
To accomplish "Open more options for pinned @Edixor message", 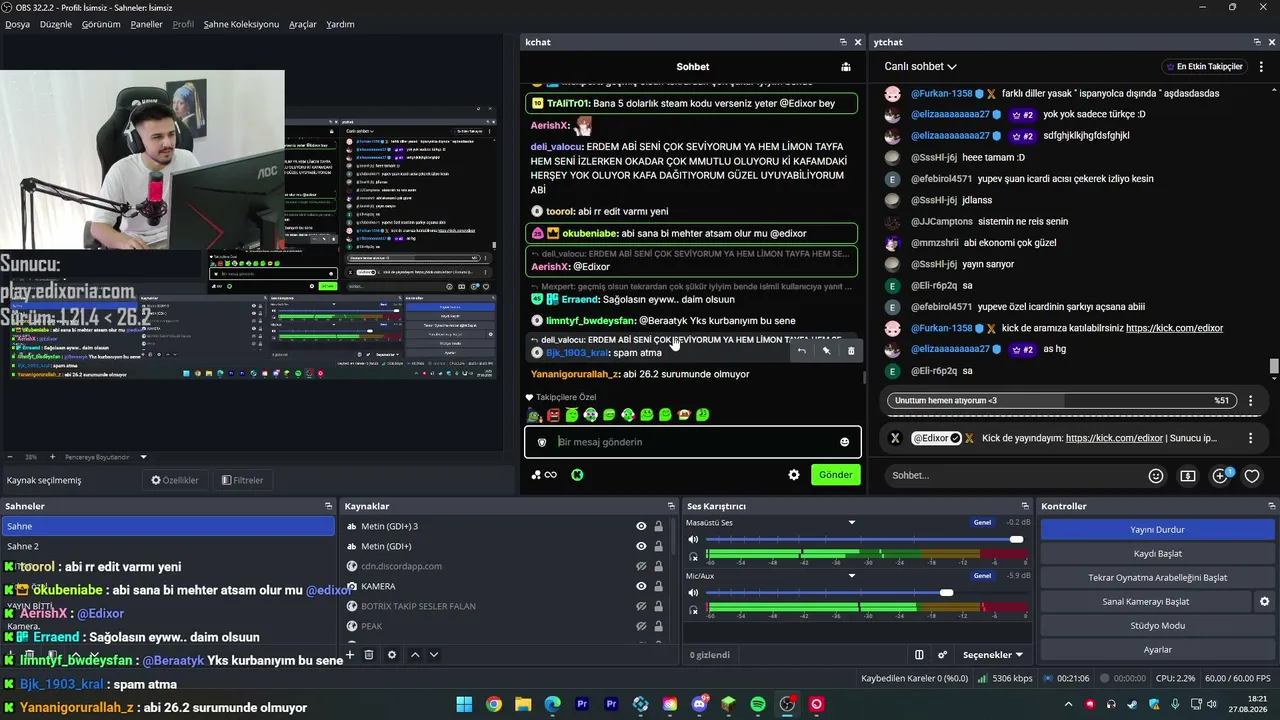I will (x=1250, y=438).
